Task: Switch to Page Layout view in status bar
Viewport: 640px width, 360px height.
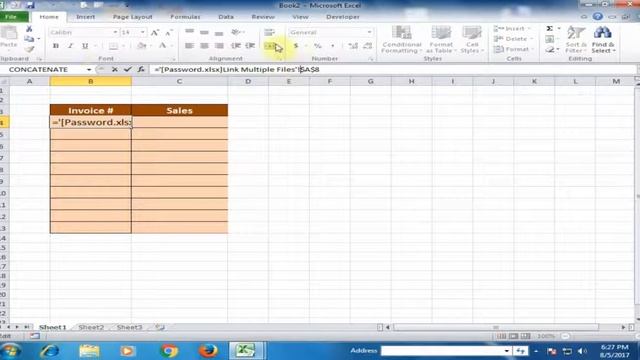Action: click(513, 336)
